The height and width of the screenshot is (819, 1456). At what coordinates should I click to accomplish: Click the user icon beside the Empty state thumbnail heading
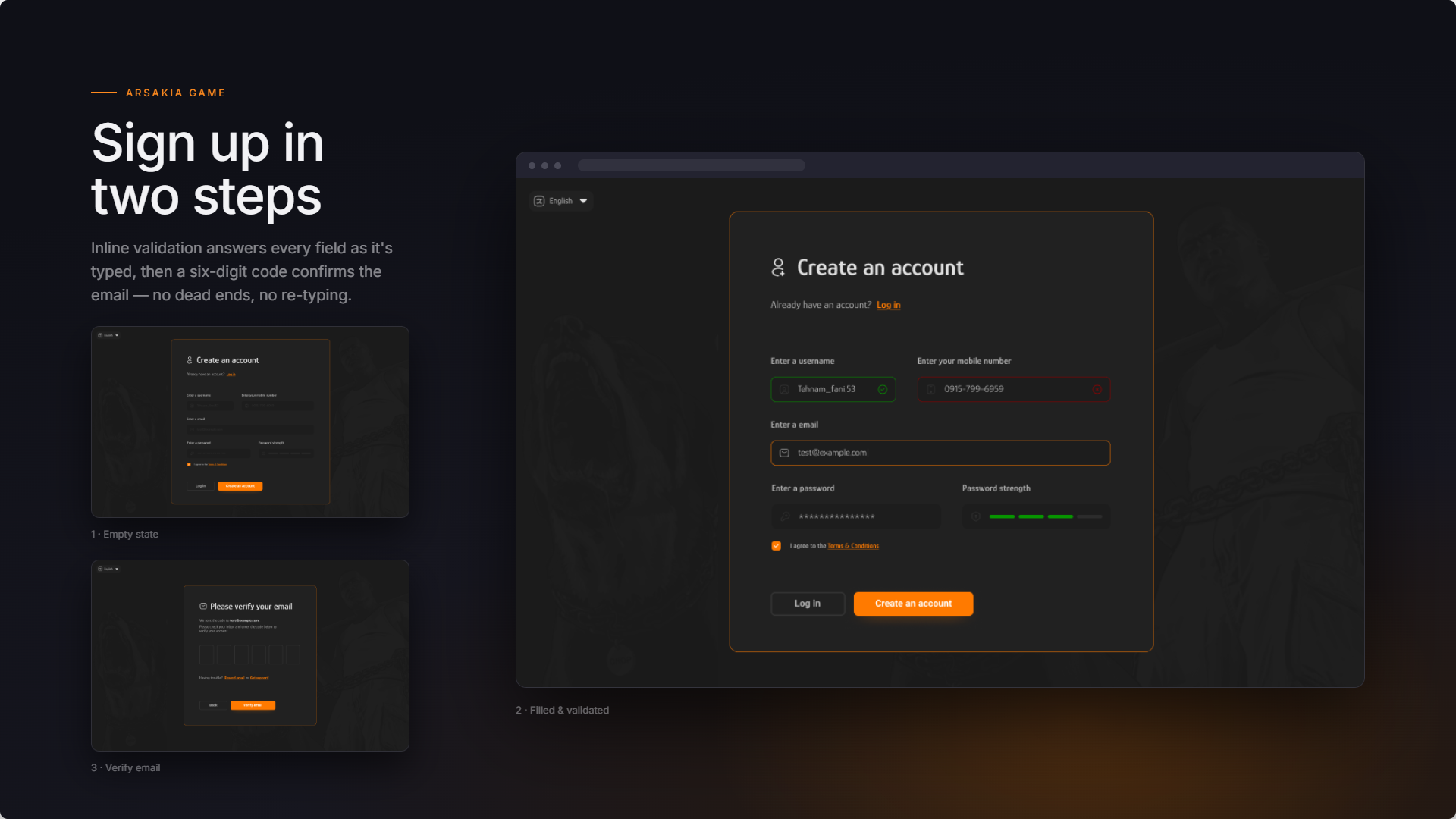tap(190, 360)
